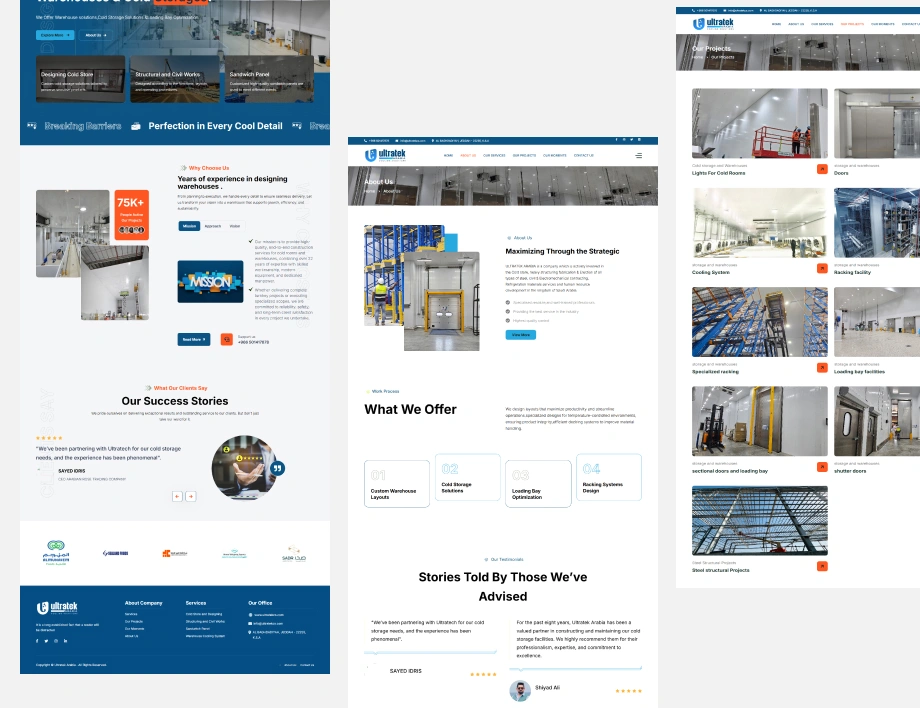Click footer Twitter icon on home page

click(x=46, y=641)
